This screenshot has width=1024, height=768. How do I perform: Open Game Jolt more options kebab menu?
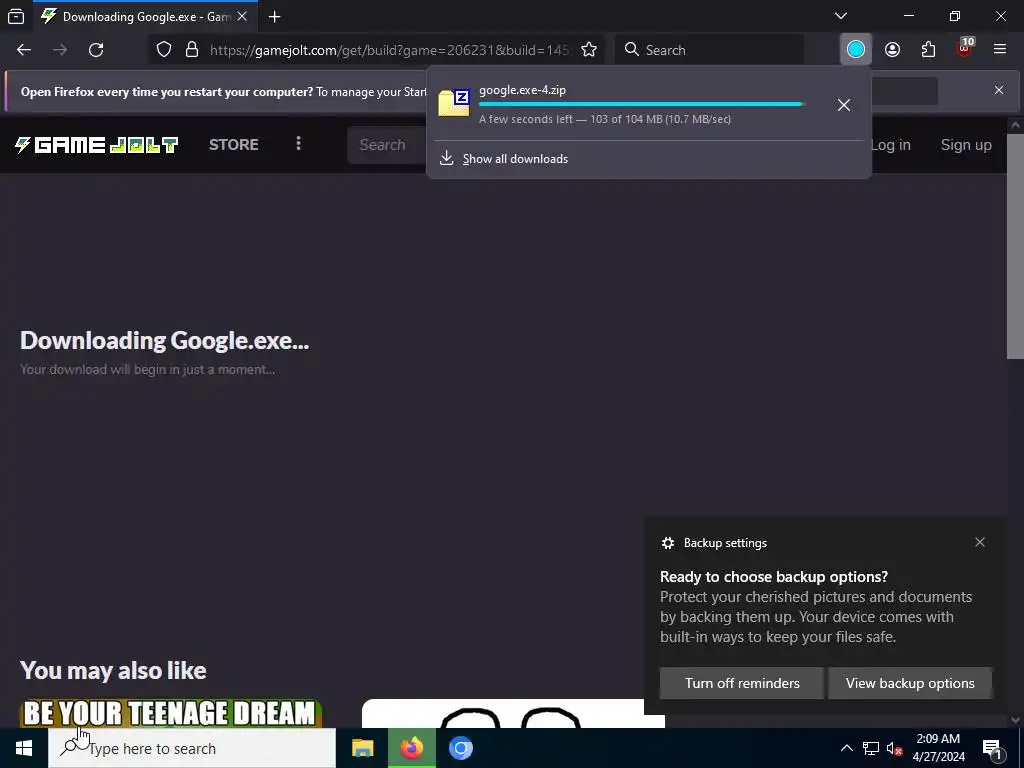point(298,144)
